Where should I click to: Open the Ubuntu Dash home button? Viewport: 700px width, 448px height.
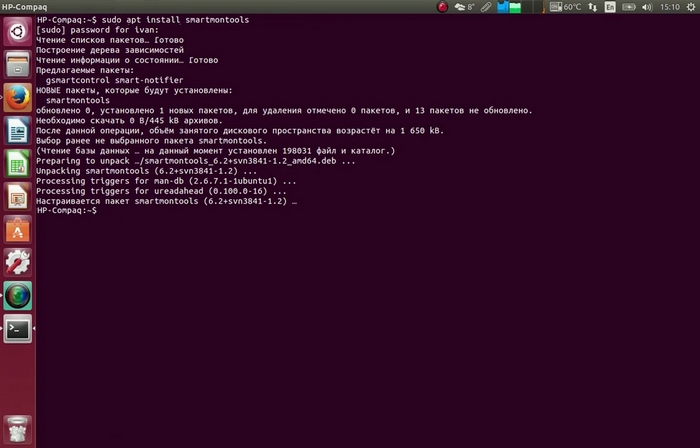pos(17,31)
